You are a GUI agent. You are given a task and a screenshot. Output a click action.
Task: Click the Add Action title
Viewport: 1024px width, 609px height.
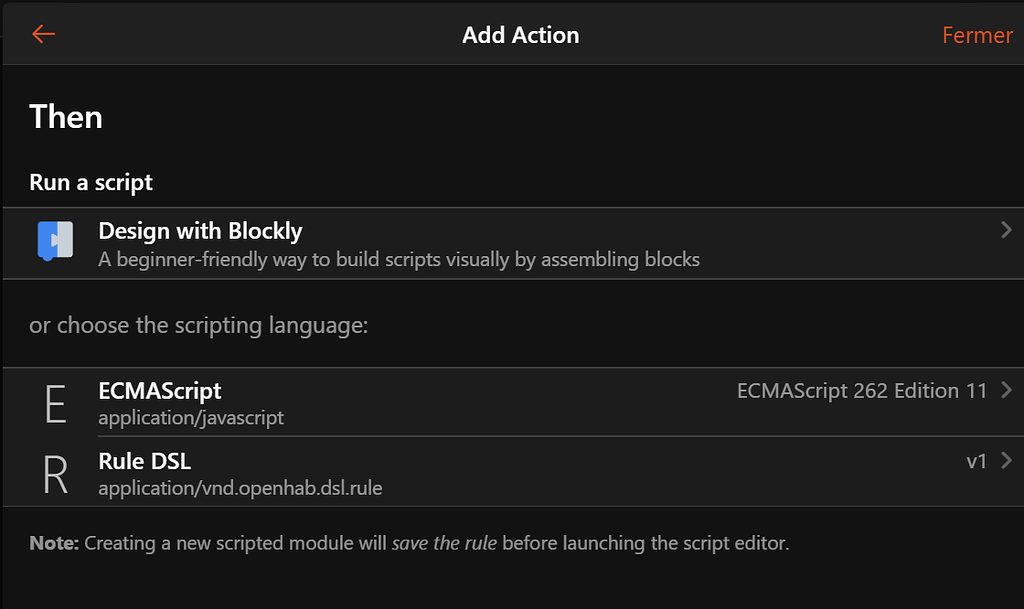coord(520,34)
